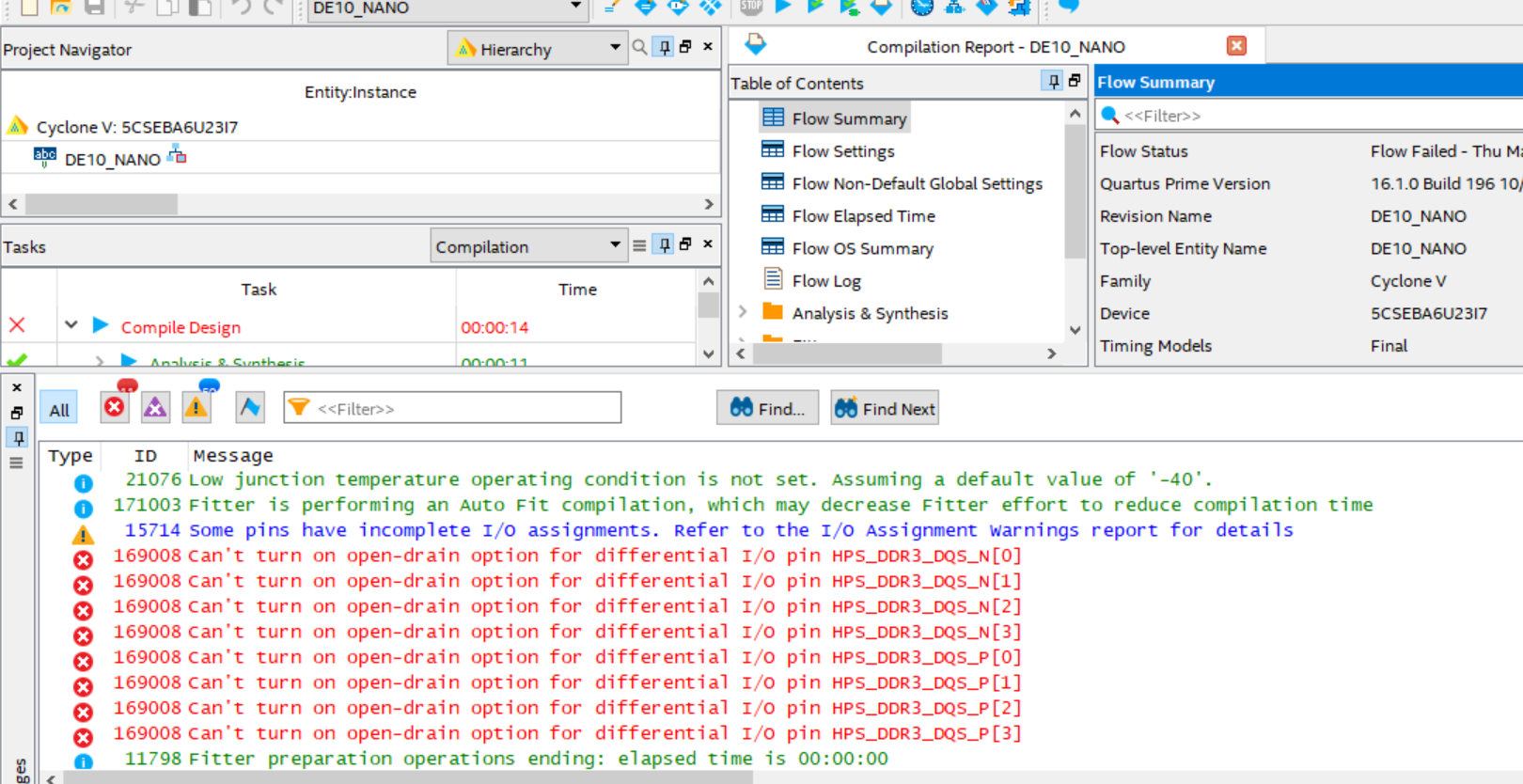This screenshot has width=1523, height=784.
Task: Click the Flow Log document icon
Action: coord(773,278)
